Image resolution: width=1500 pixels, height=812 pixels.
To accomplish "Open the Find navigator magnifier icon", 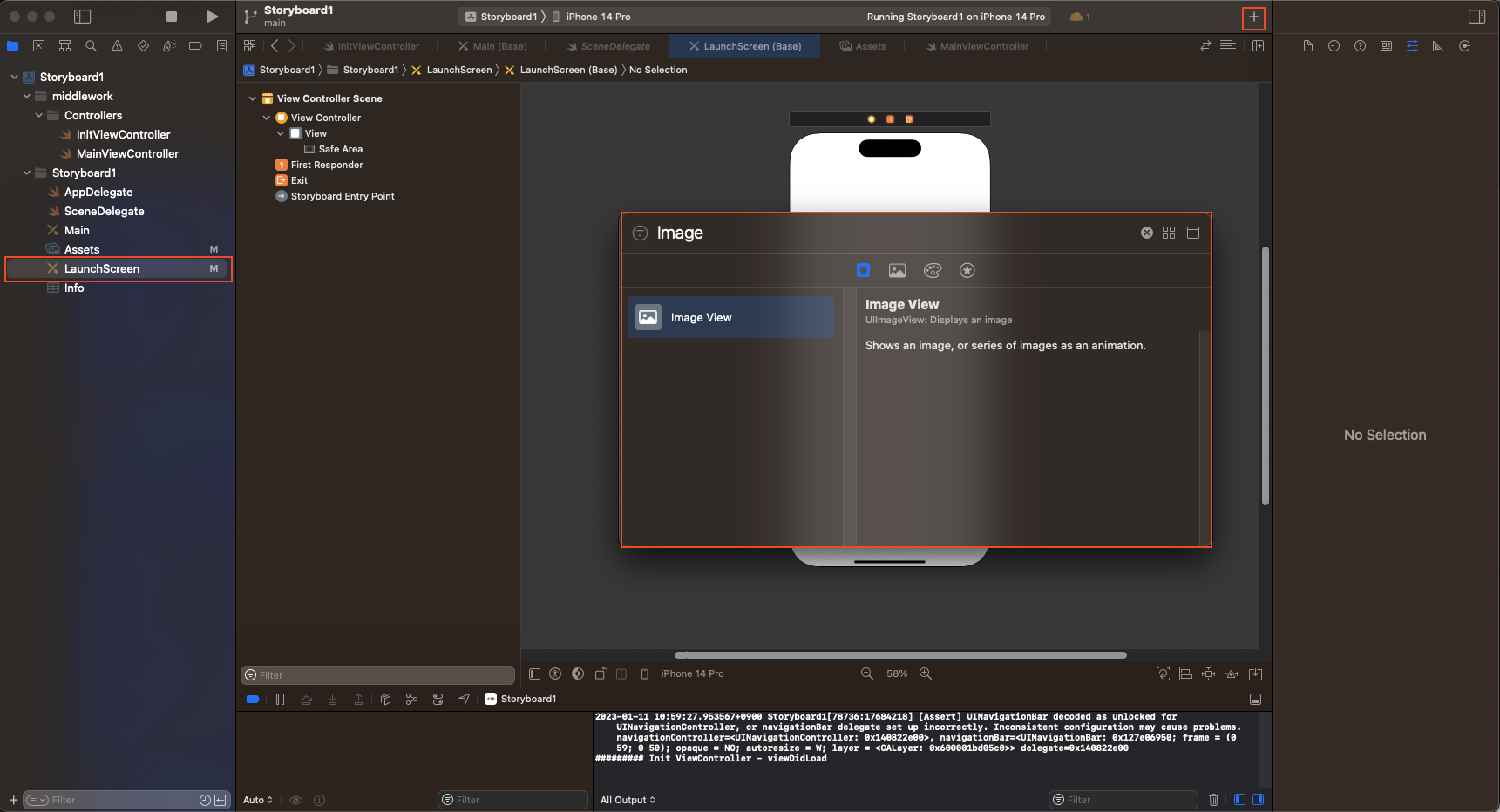I will [x=91, y=46].
